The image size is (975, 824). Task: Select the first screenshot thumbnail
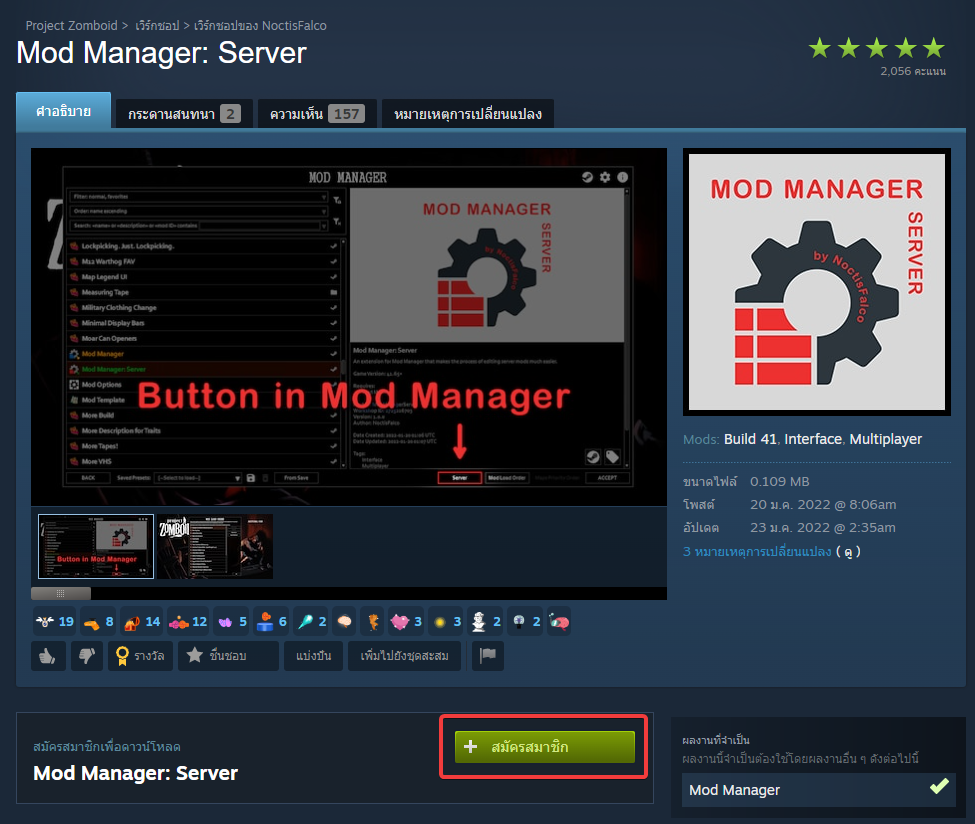tap(96, 547)
